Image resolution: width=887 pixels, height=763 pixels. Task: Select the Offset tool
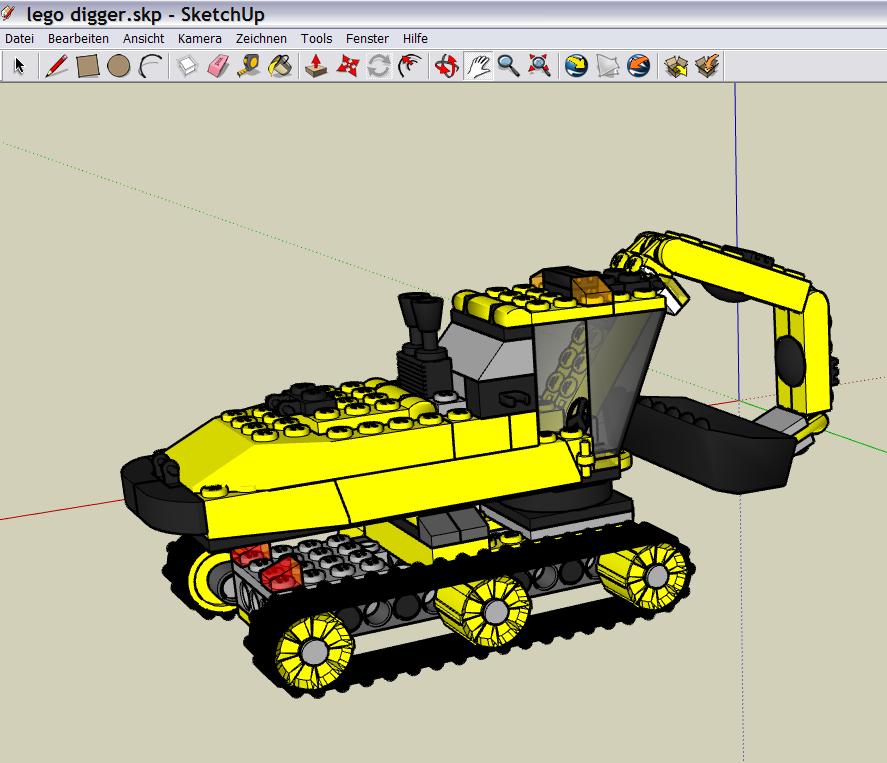pyautogui.click(x=410, y=66)
